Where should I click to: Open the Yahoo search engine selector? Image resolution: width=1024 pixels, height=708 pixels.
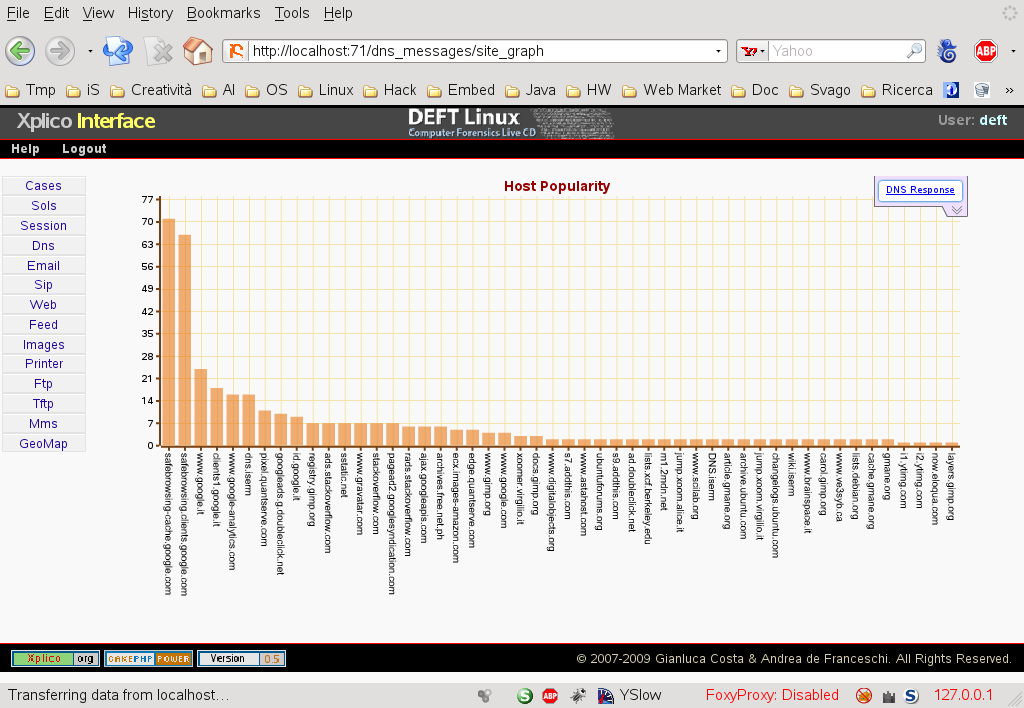pyautogui.click(x=752, y=51)
